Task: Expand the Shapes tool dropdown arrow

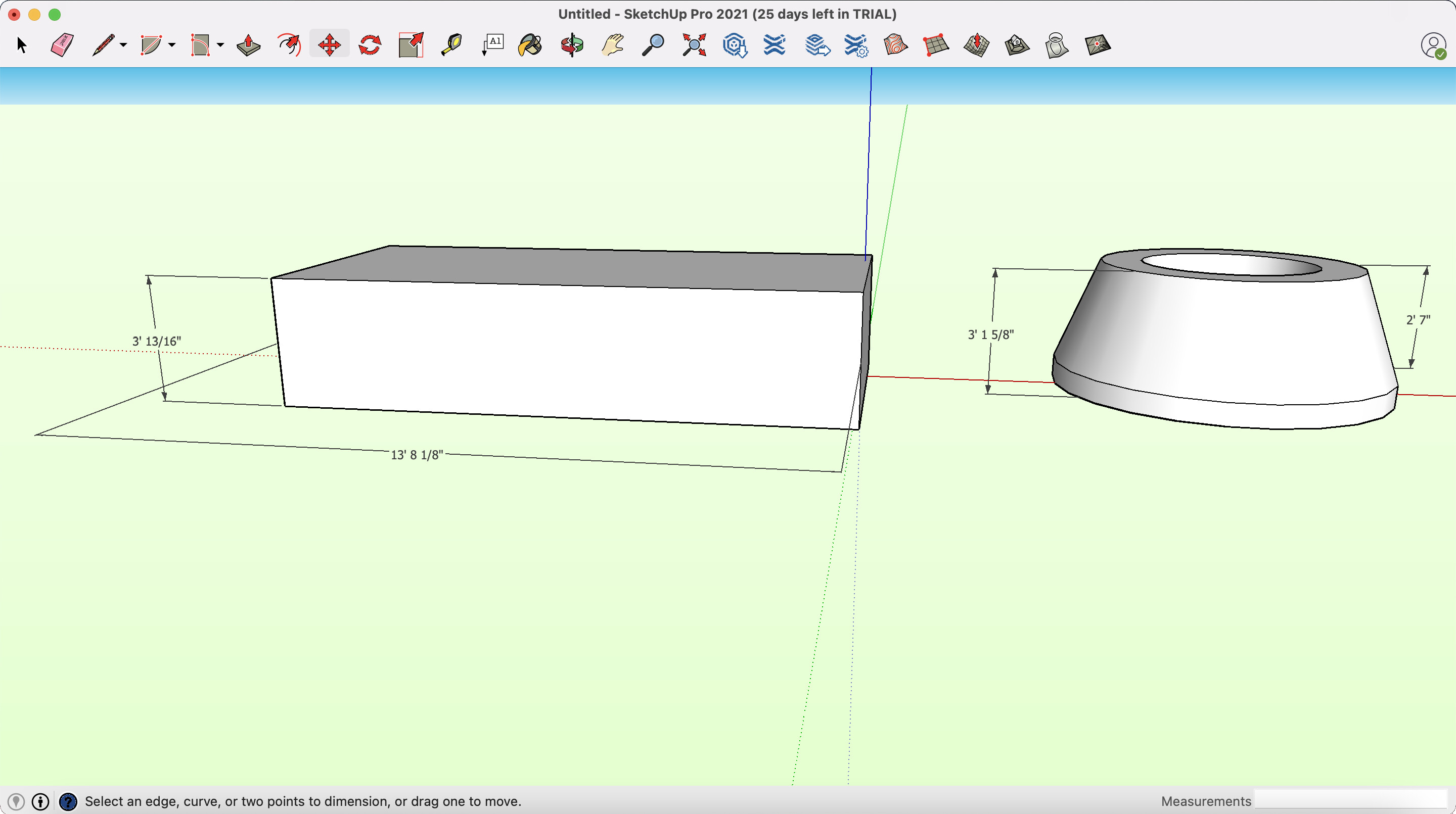Action: coord(220,44)
